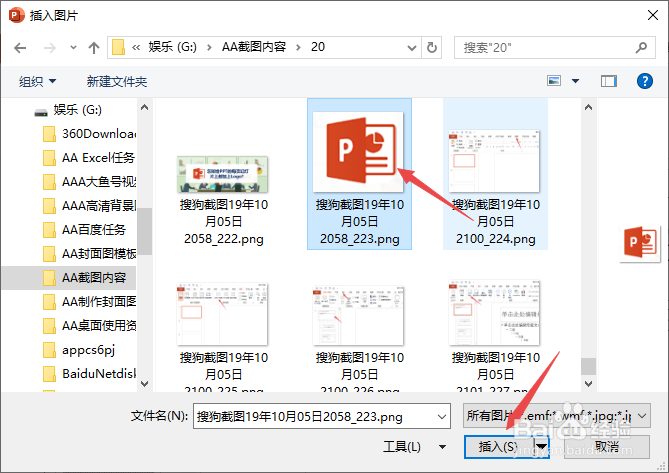Open the 360Download folder
The height and width of the screenshot is (473, 669).
[x=90, y=134]
